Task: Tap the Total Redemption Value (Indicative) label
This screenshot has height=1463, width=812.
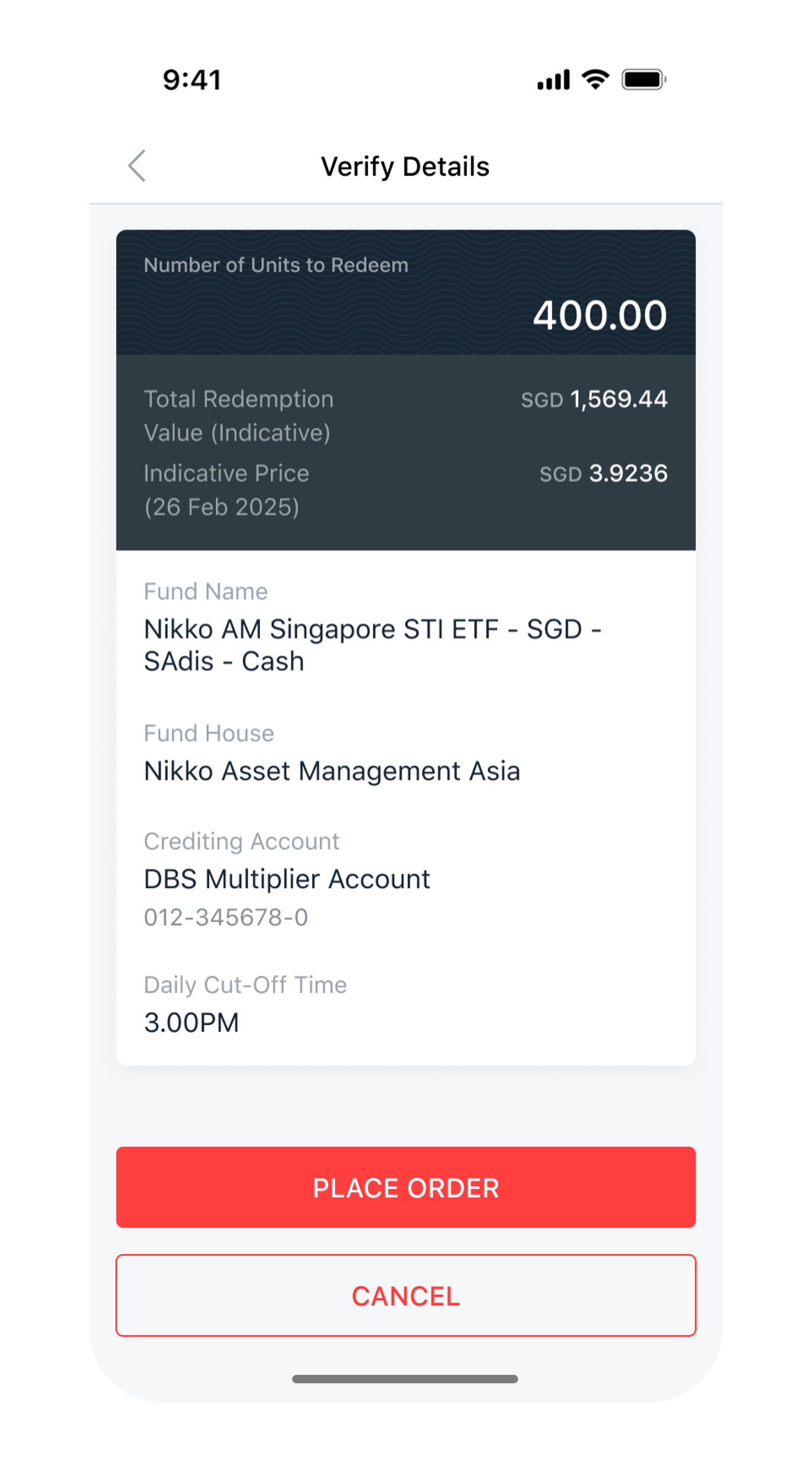Action: click(x=239, y=416)
